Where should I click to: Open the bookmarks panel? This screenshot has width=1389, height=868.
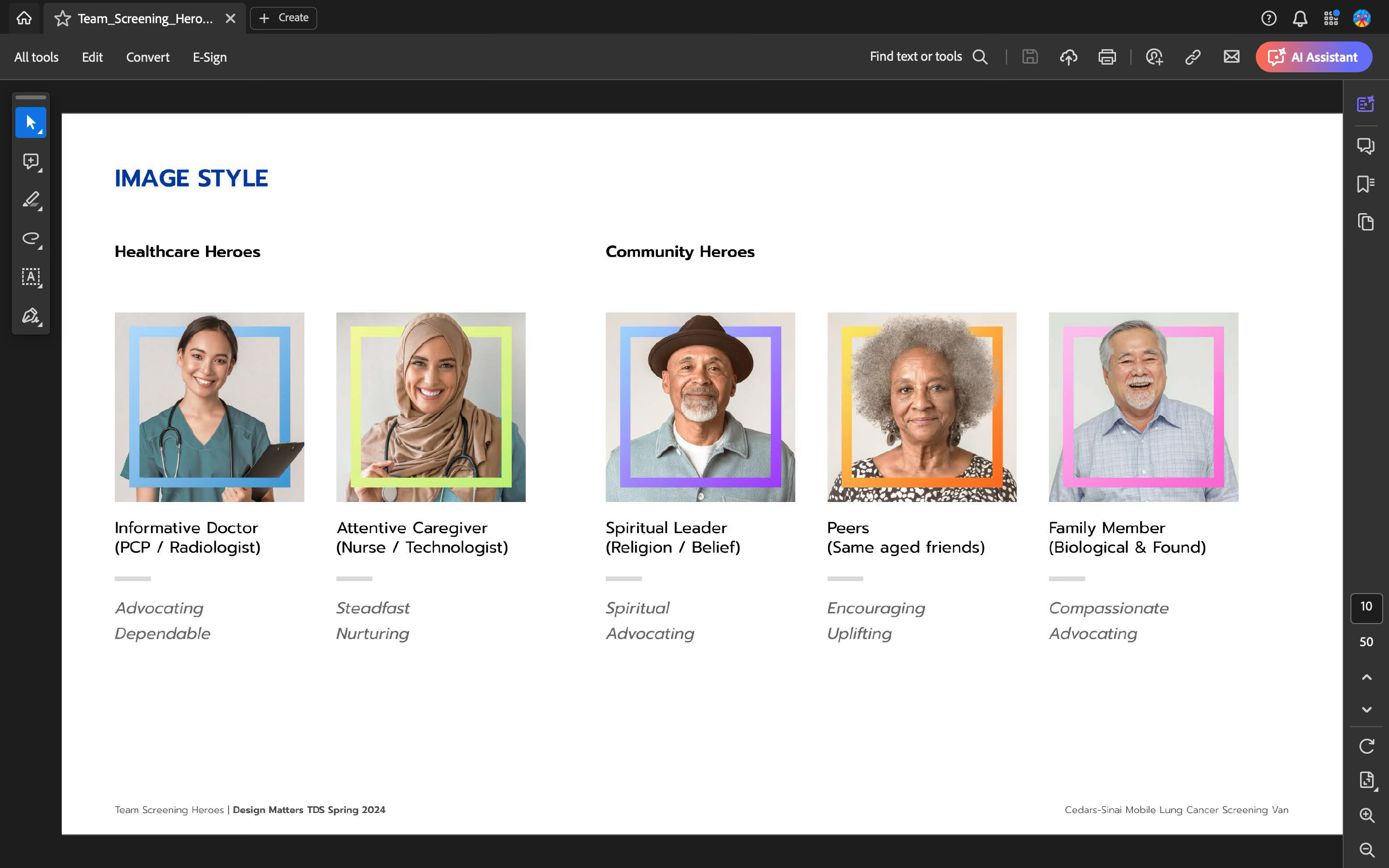click(1365, 184)
